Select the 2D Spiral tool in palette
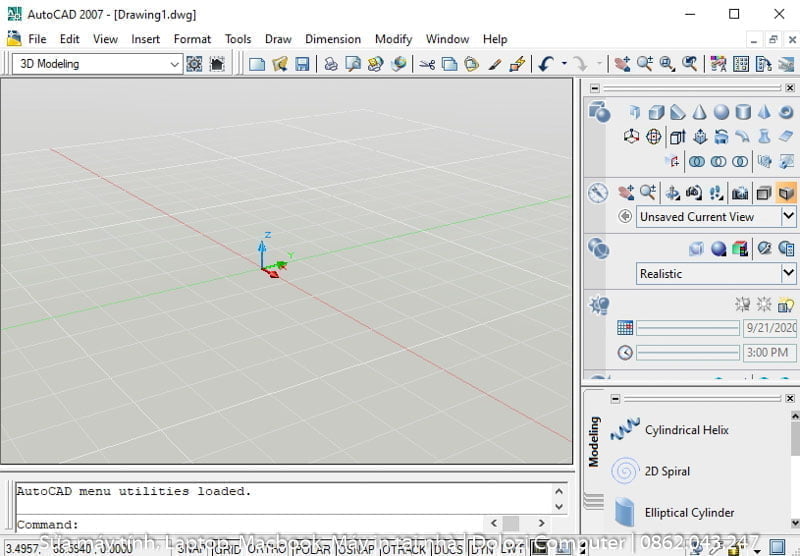The height and width of the screenshot is (556, 800). point(667,471)
